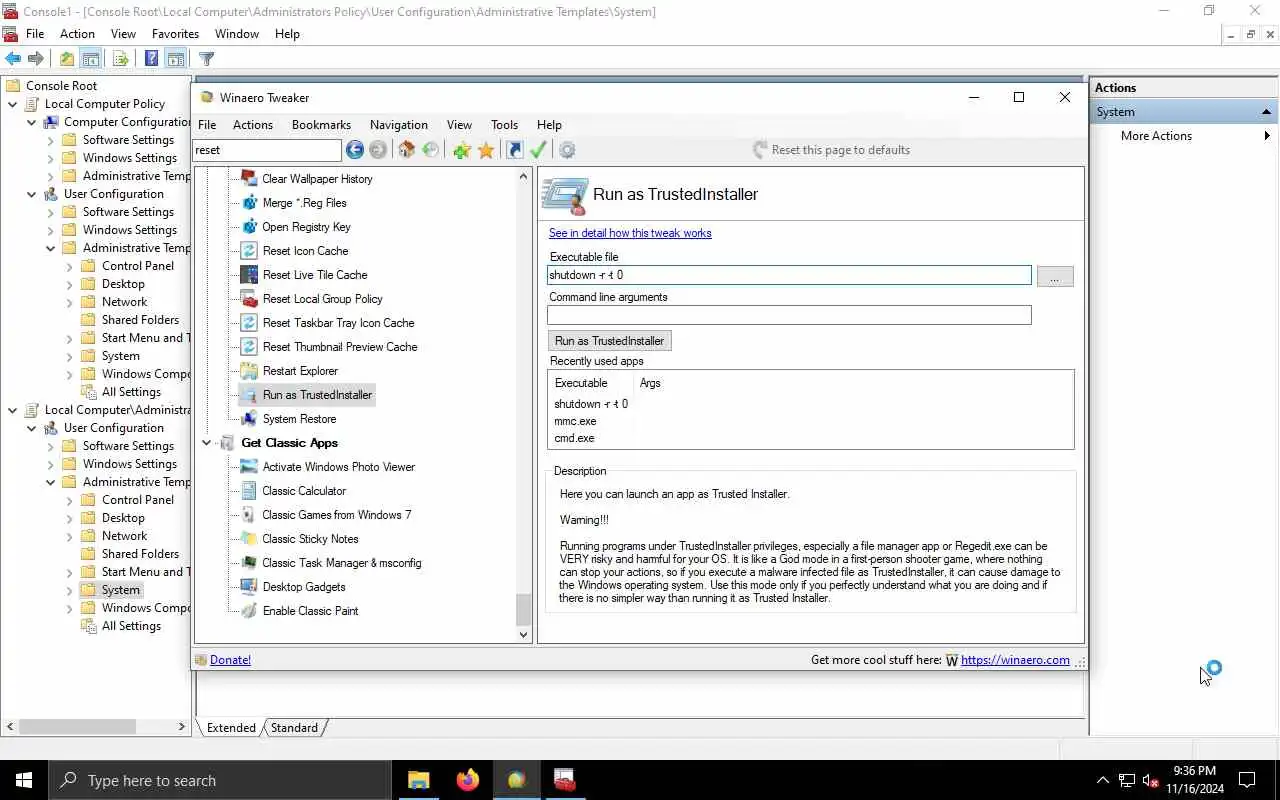Open the MMC help question mark icon
Viewport: 1280px width, 800px height.
click(x=151, y=59)
